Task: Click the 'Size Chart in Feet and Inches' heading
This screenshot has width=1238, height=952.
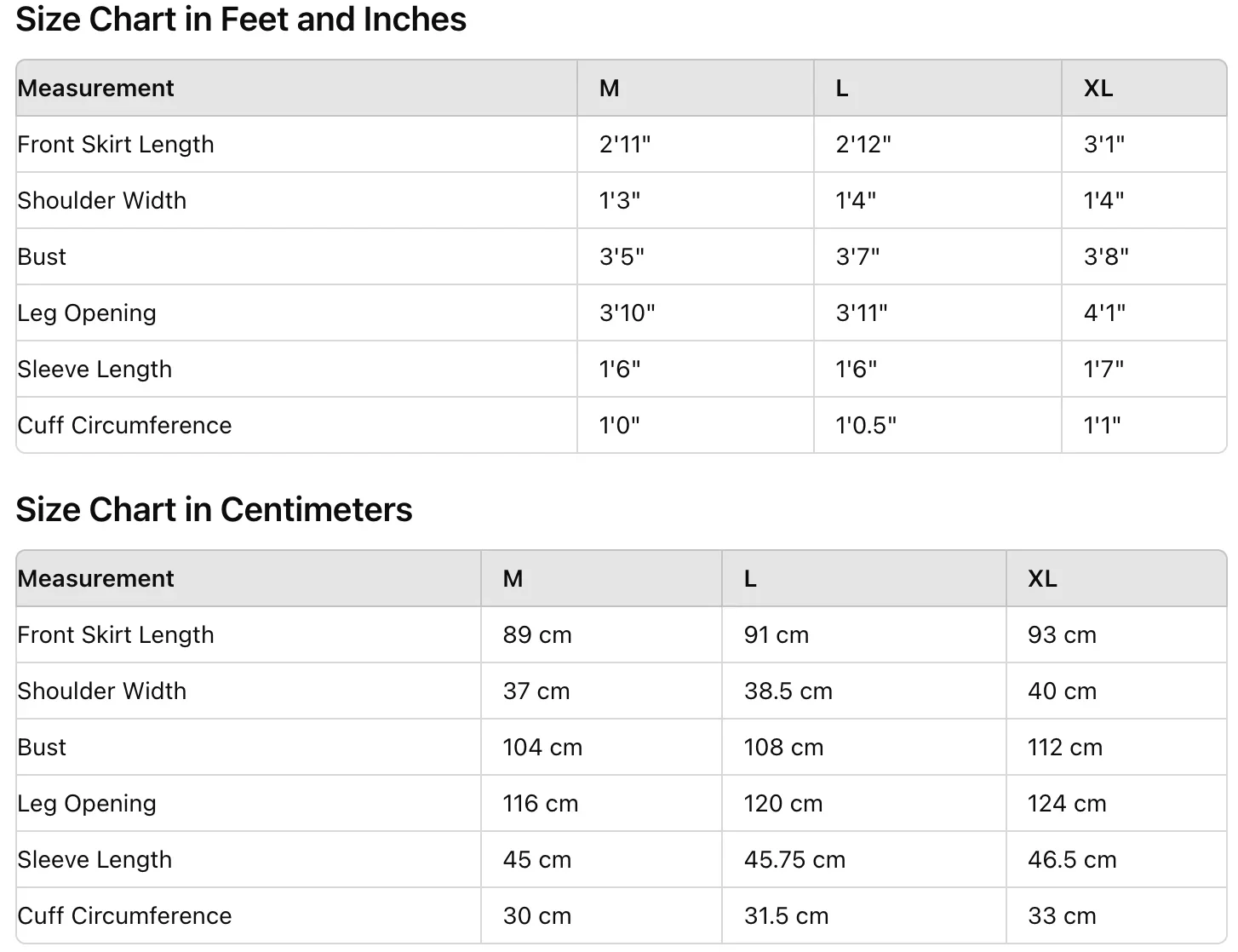Action: tap(241, 19)
